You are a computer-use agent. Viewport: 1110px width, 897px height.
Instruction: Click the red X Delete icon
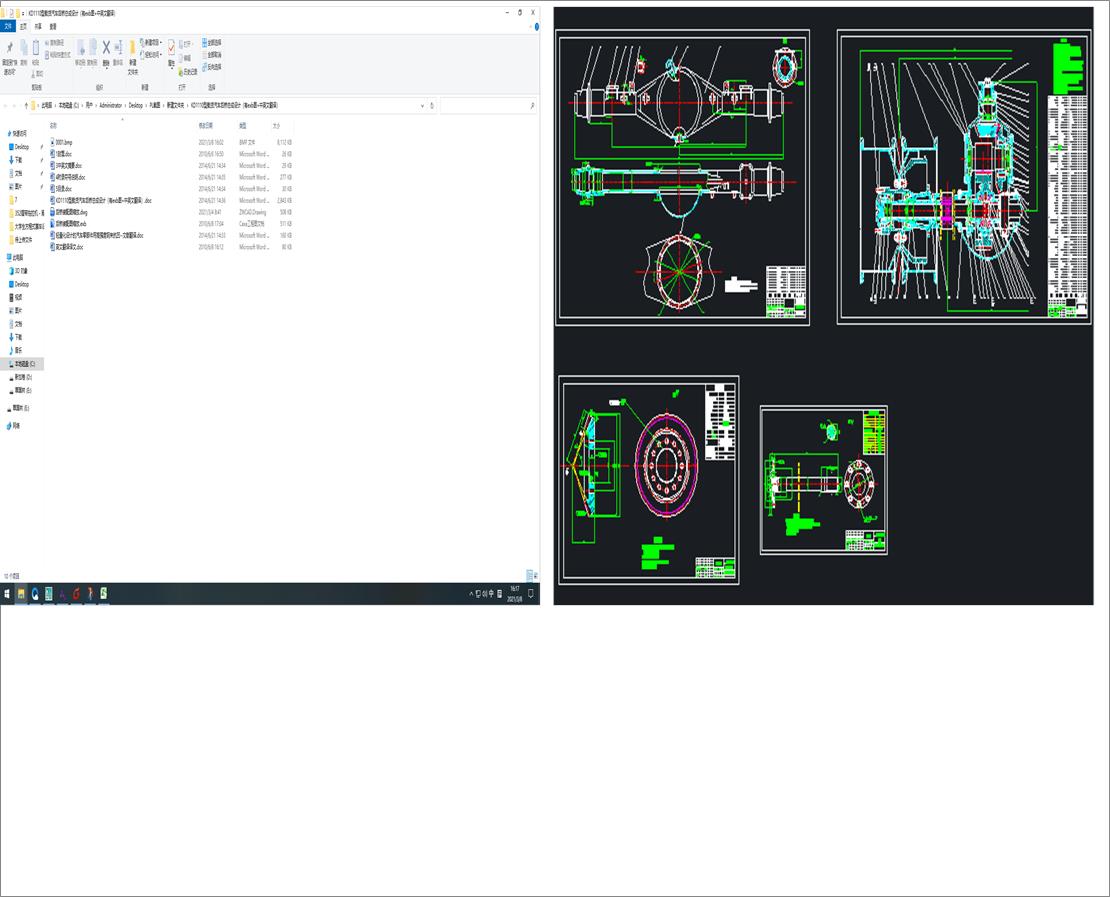106,48
